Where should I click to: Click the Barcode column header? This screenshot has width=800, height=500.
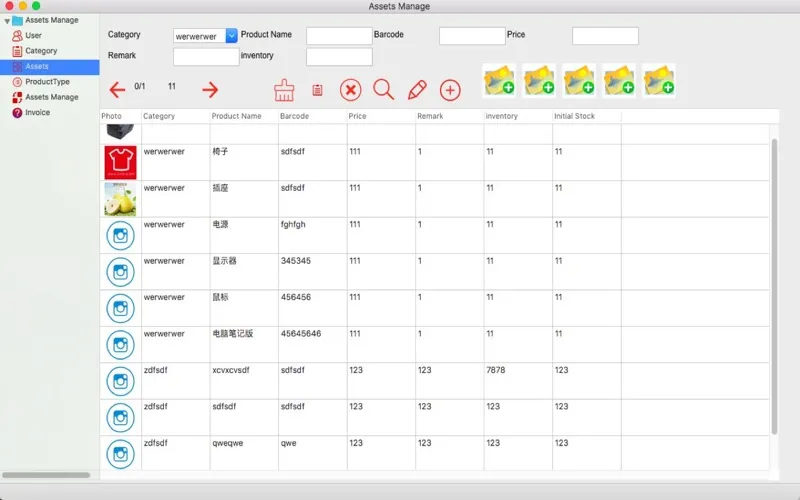[x=312, y=116]
